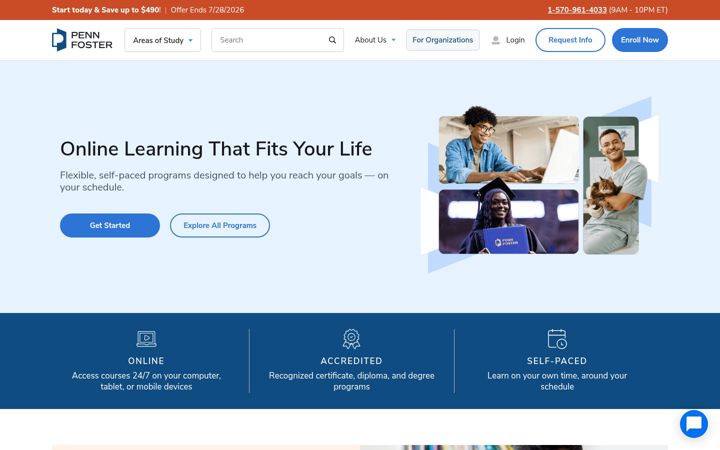Viewport: 720px width, 450px height.
Task: Click the 'Online Learning That Fits Your Life' heading
Action: point(216,149)
